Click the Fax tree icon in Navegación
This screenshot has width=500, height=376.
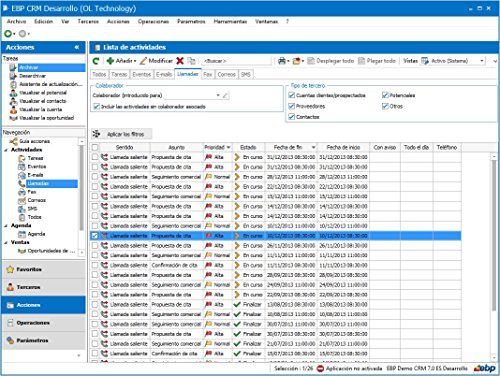pyautogui.click(x=22, y=192)
